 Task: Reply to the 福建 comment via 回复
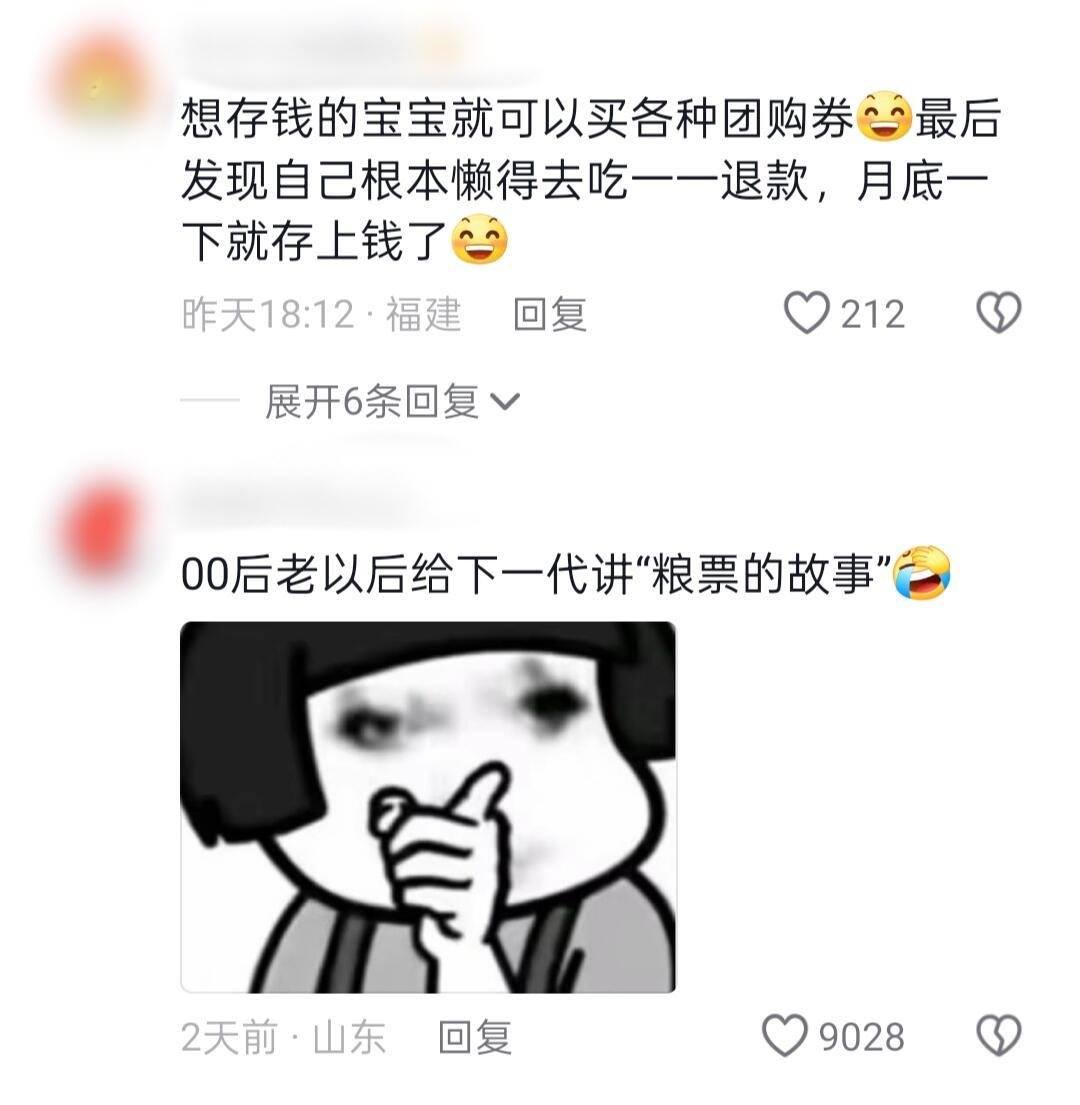(550, 314)
